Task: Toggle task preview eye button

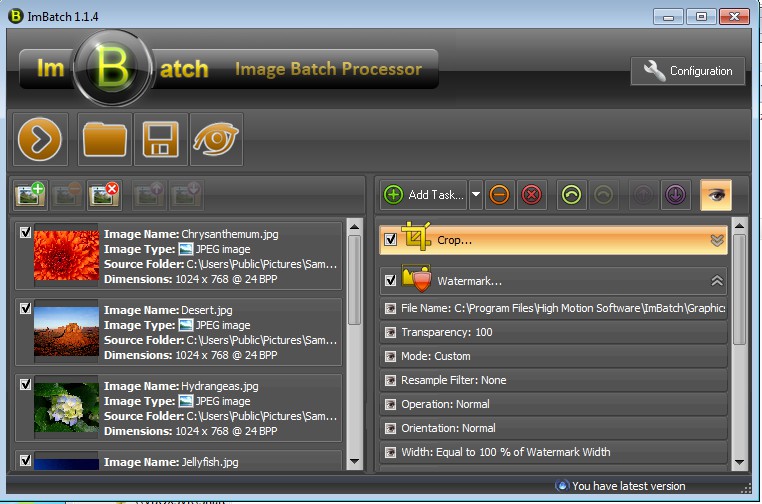Action: 716,195
